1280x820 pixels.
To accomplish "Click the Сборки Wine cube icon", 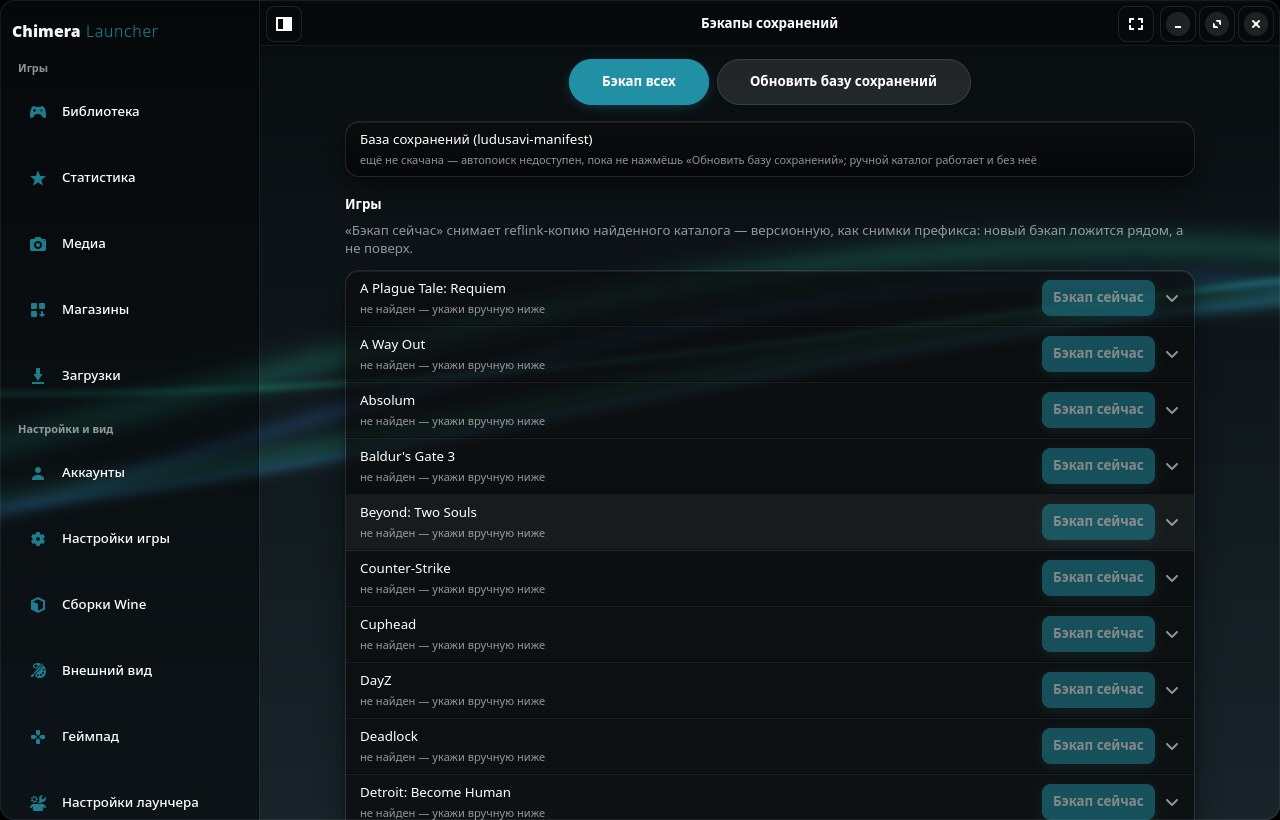I will tap(38, 605).
